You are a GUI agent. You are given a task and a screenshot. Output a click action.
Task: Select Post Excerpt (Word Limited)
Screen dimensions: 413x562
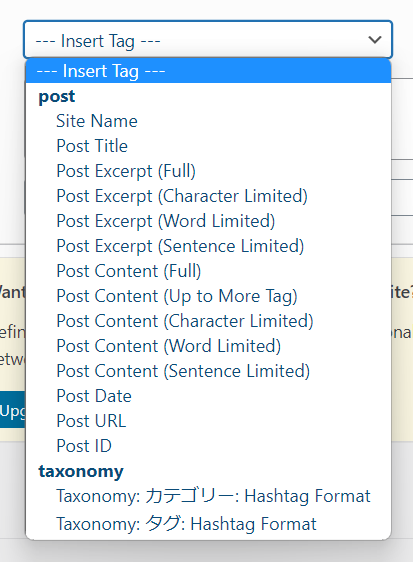point(208,221)
